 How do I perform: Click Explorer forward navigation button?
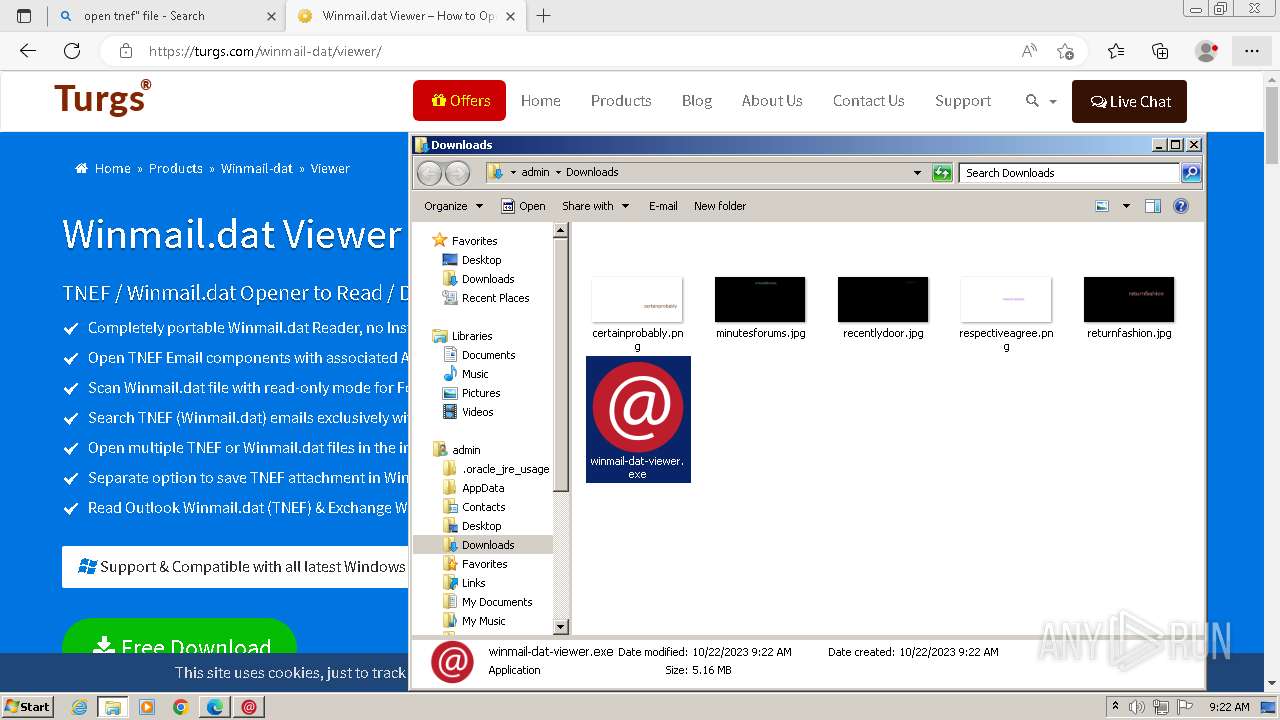tap(457, 173)
